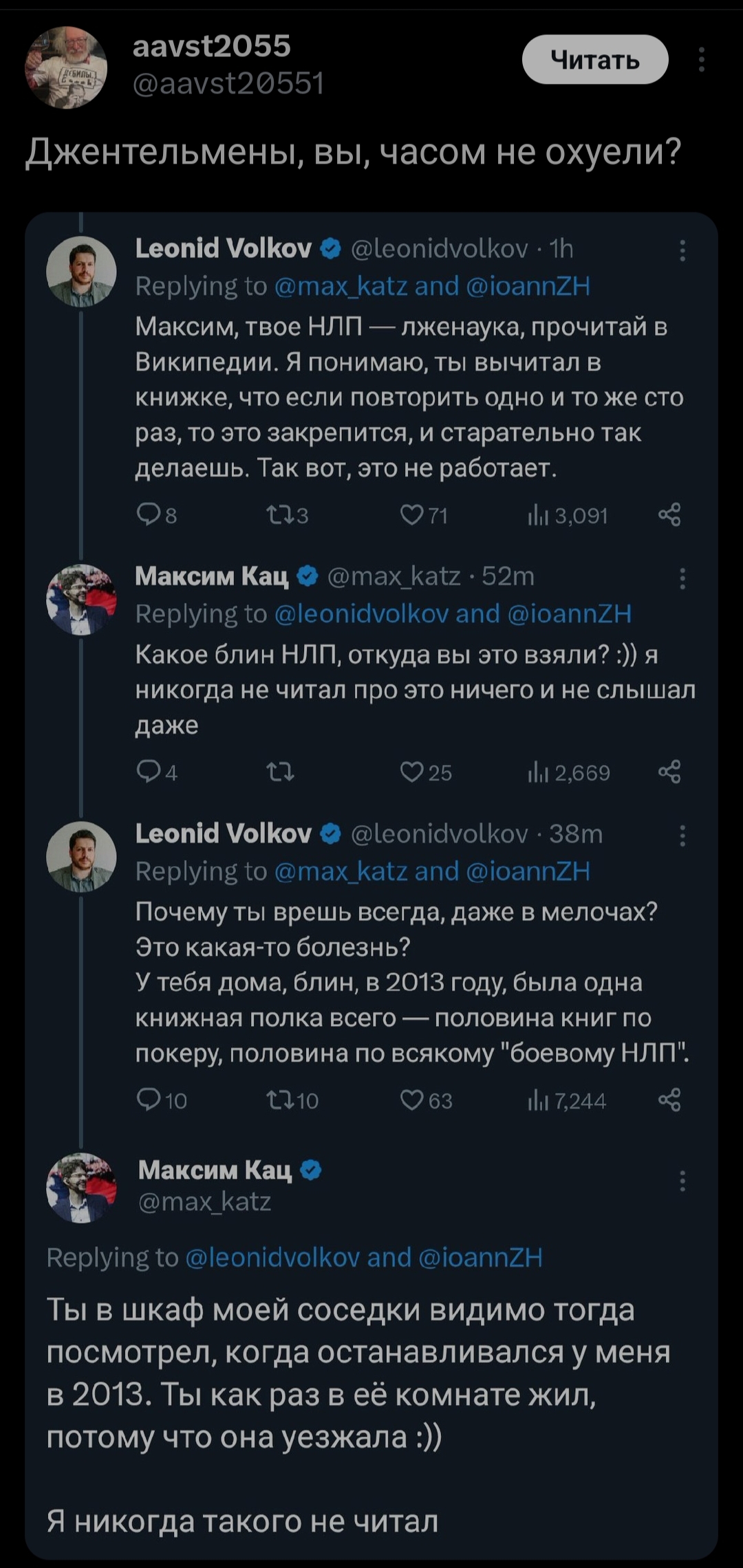This screenshot has height=1568, width=743.
Task: Open the @max_katz mention link in Volkov's 1h tweet
Action: coord(341,286)
